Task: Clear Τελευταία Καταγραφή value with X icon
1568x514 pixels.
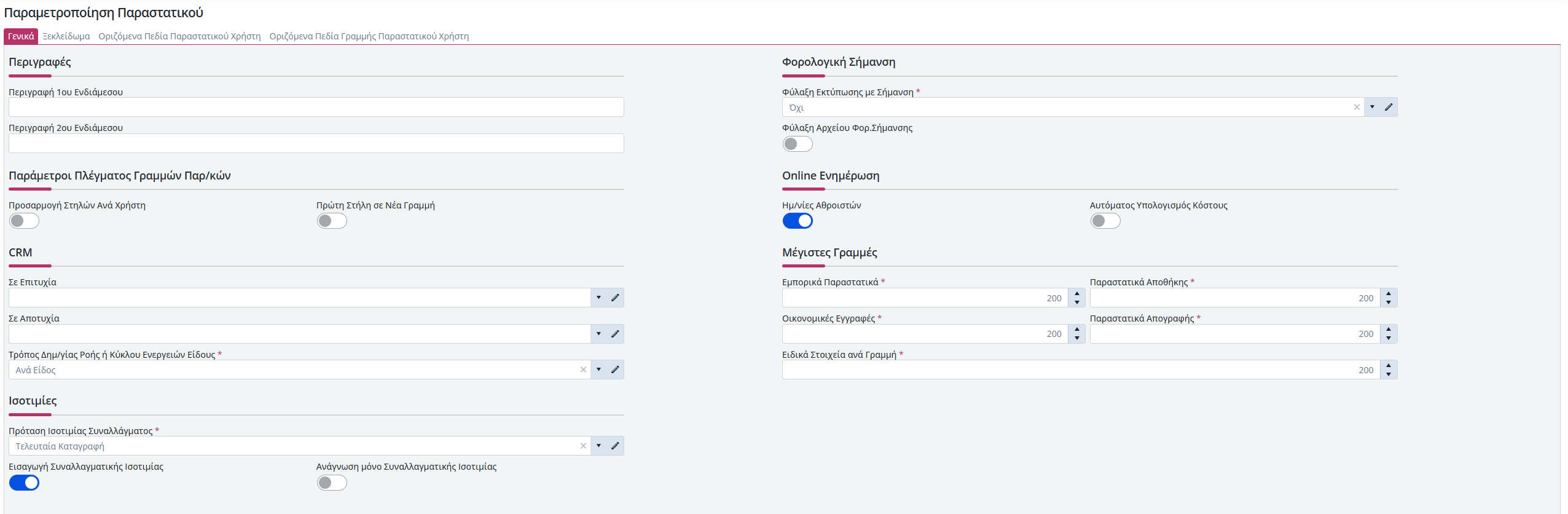Action: (x=583, y=446)
